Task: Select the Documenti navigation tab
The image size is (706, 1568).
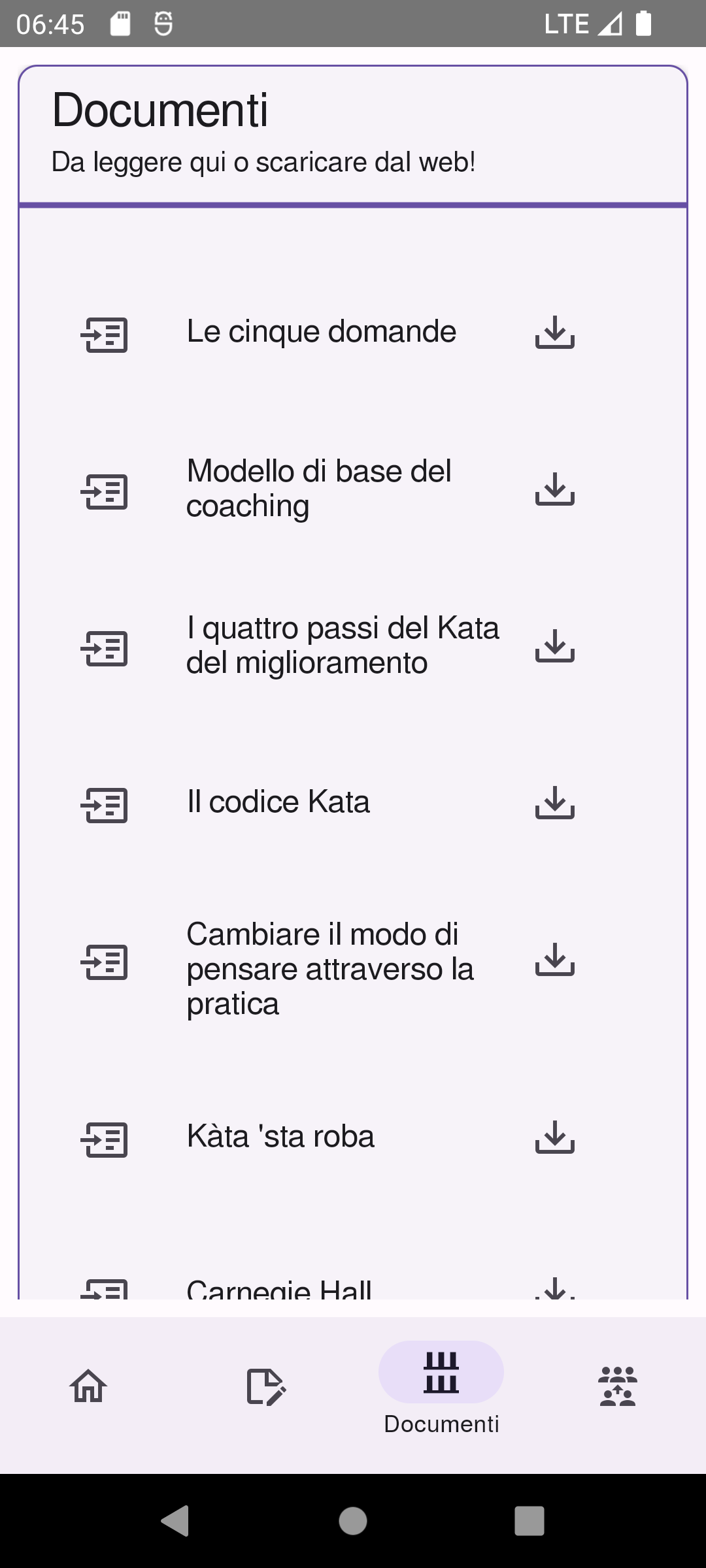Action: coord(441,1385)
